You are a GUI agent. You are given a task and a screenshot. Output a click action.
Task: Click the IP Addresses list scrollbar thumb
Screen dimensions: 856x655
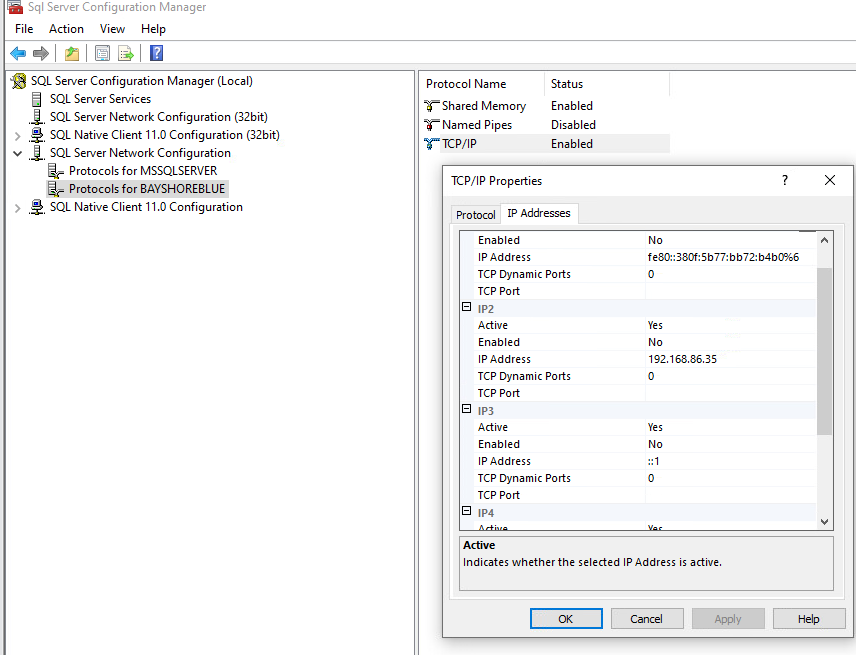(824, 351)
